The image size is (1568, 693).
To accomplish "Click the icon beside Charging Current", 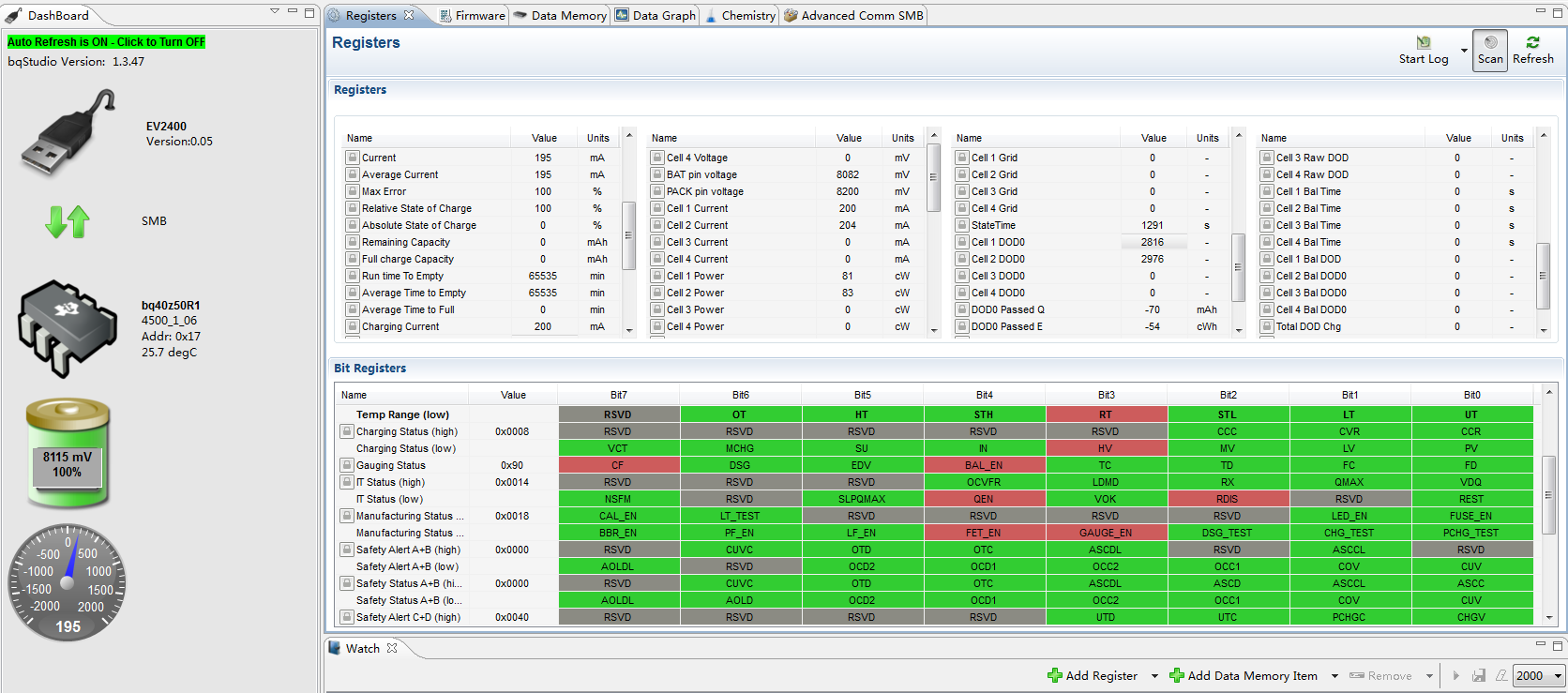I will 353,326.
